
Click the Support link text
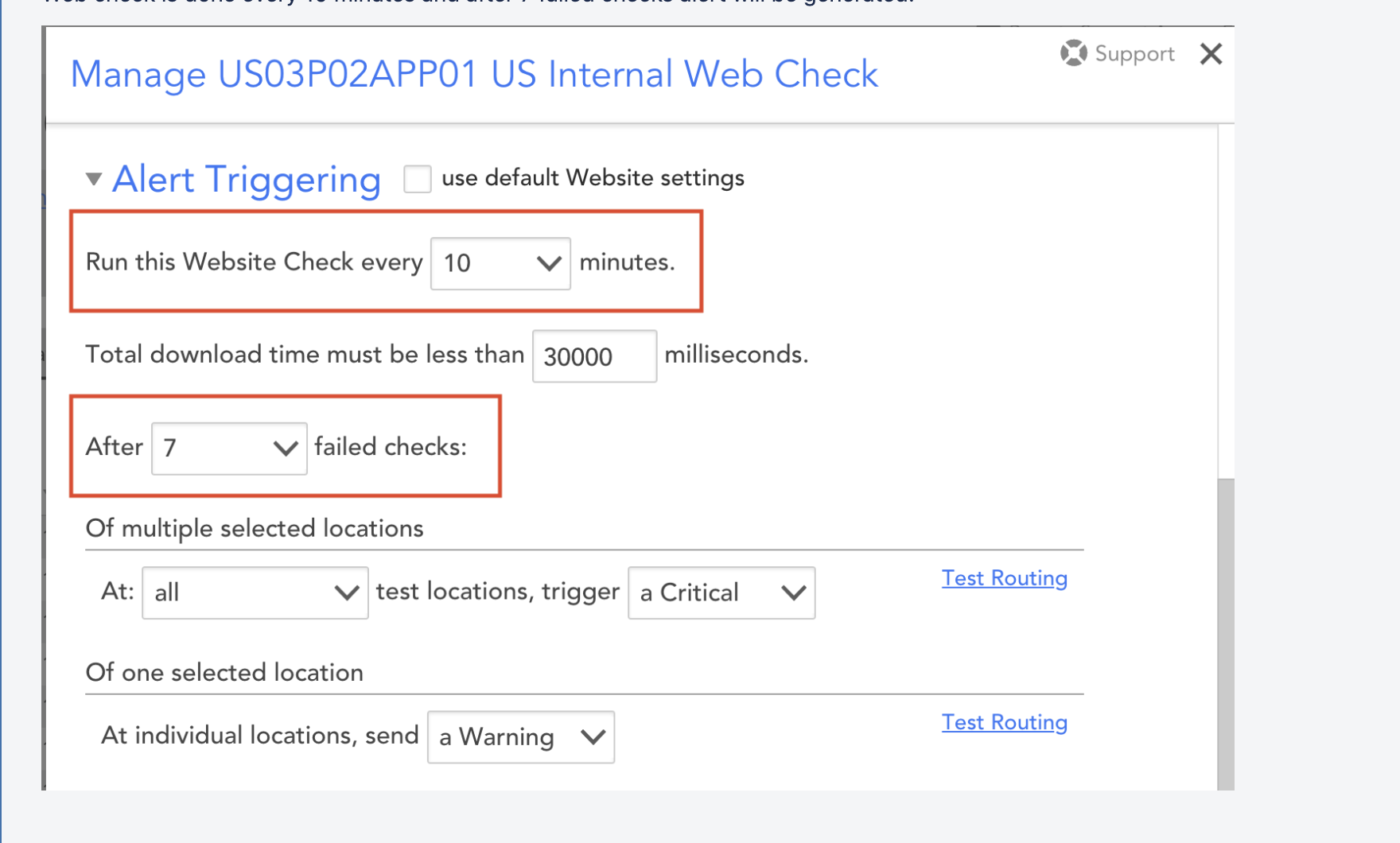[x=1134, y=54]
